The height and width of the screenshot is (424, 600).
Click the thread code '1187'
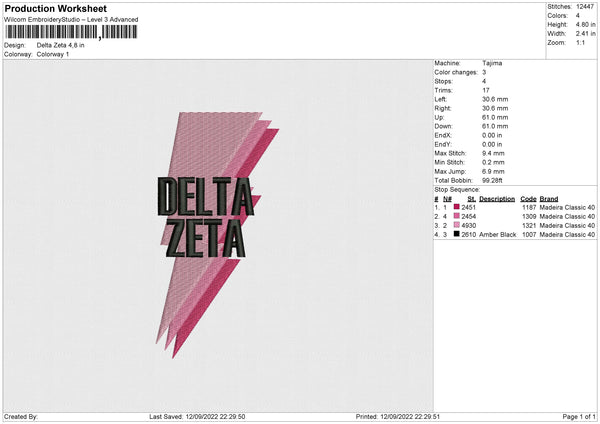click(529, 207)
